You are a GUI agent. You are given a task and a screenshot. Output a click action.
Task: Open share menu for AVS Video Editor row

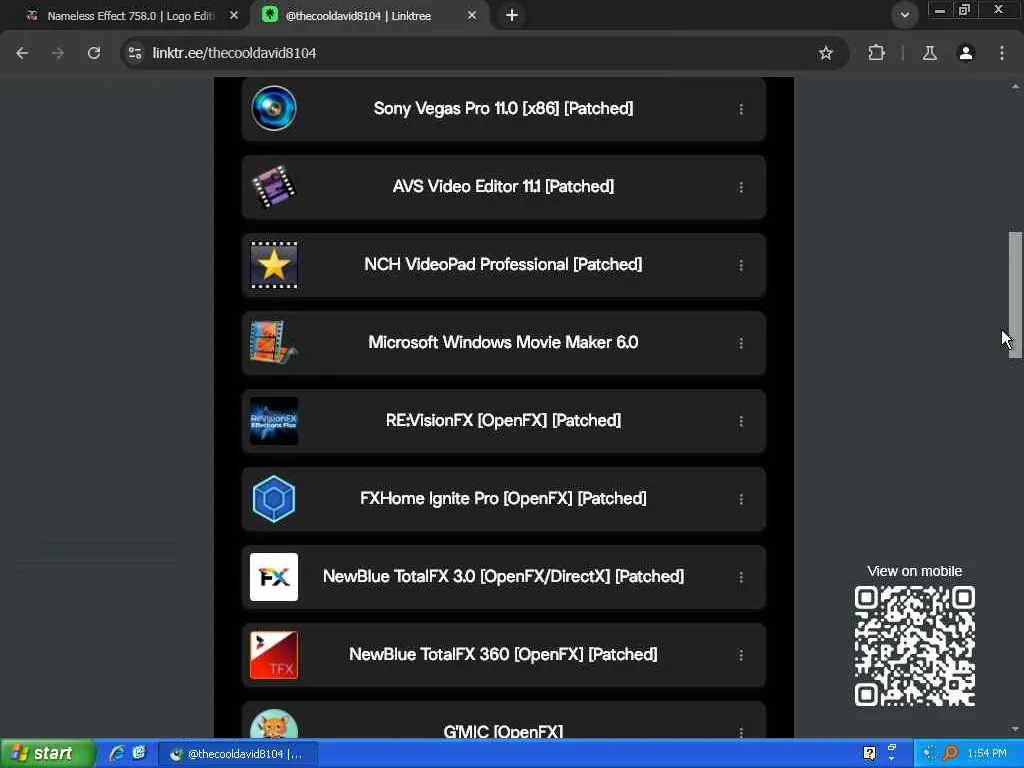point(741,187)
